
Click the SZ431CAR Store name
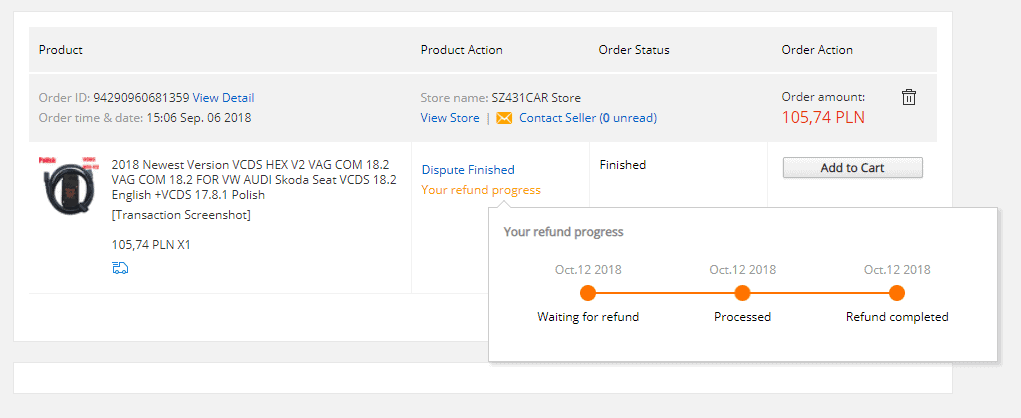(x=536, y=98)
